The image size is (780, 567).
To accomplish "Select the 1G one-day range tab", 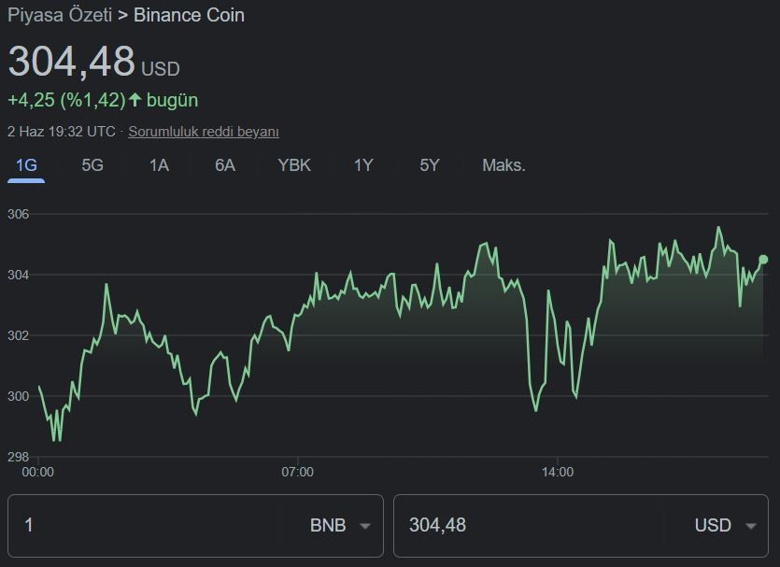I will (26, 165).
